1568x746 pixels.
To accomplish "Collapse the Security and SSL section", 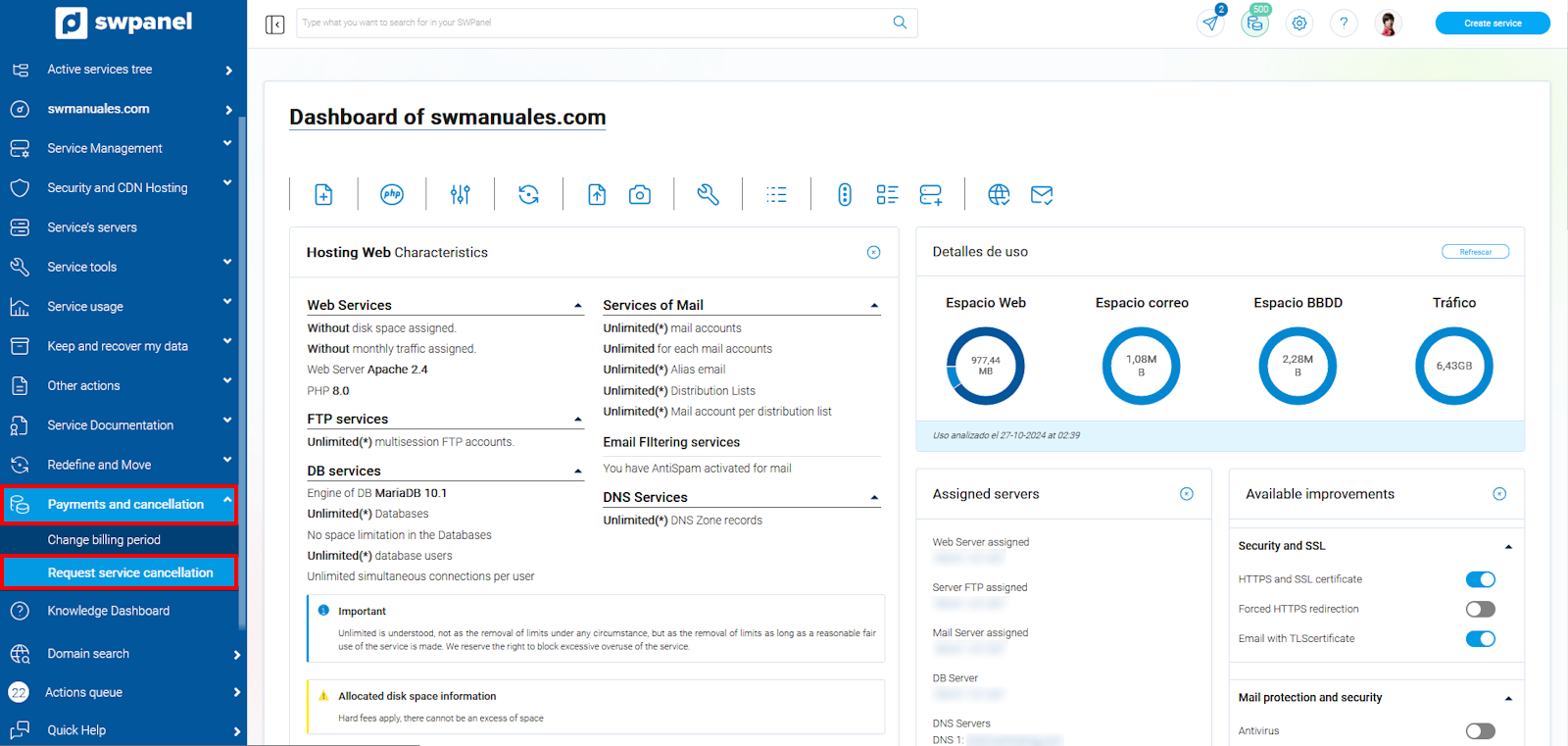I will pyautogui.click(x=1508, y=546).
